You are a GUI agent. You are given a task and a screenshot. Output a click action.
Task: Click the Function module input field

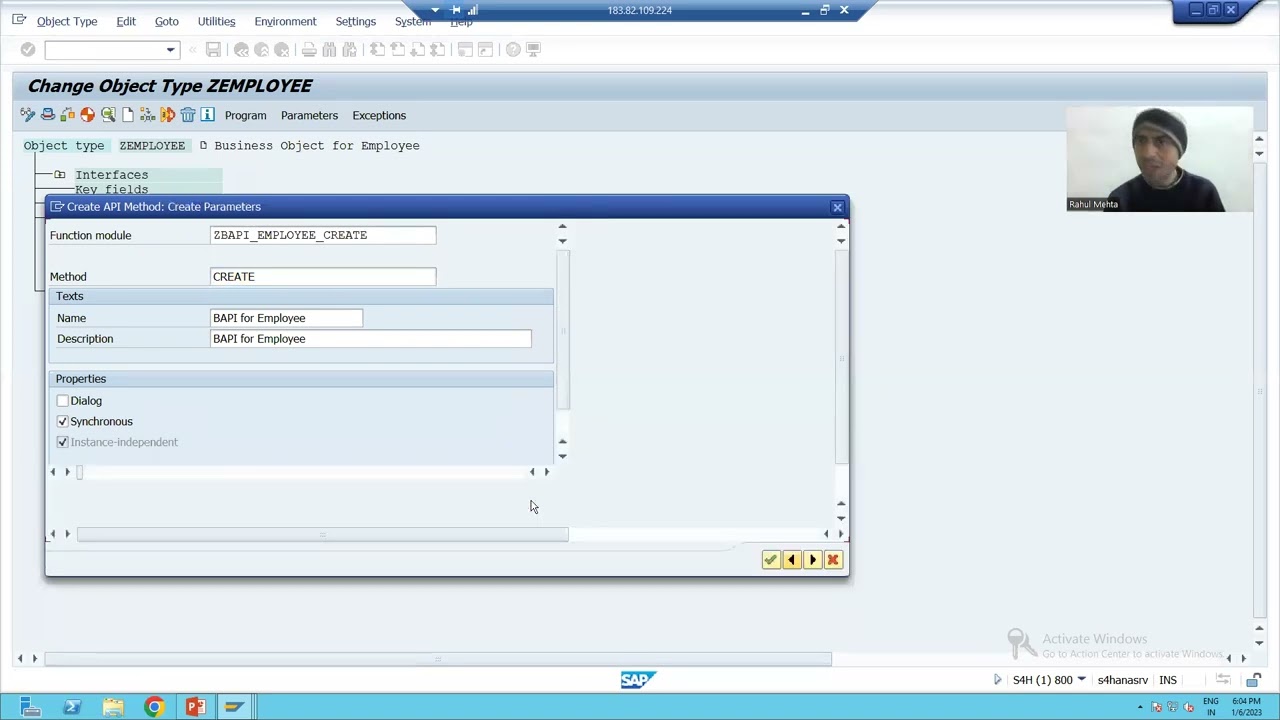click(323, 235)
